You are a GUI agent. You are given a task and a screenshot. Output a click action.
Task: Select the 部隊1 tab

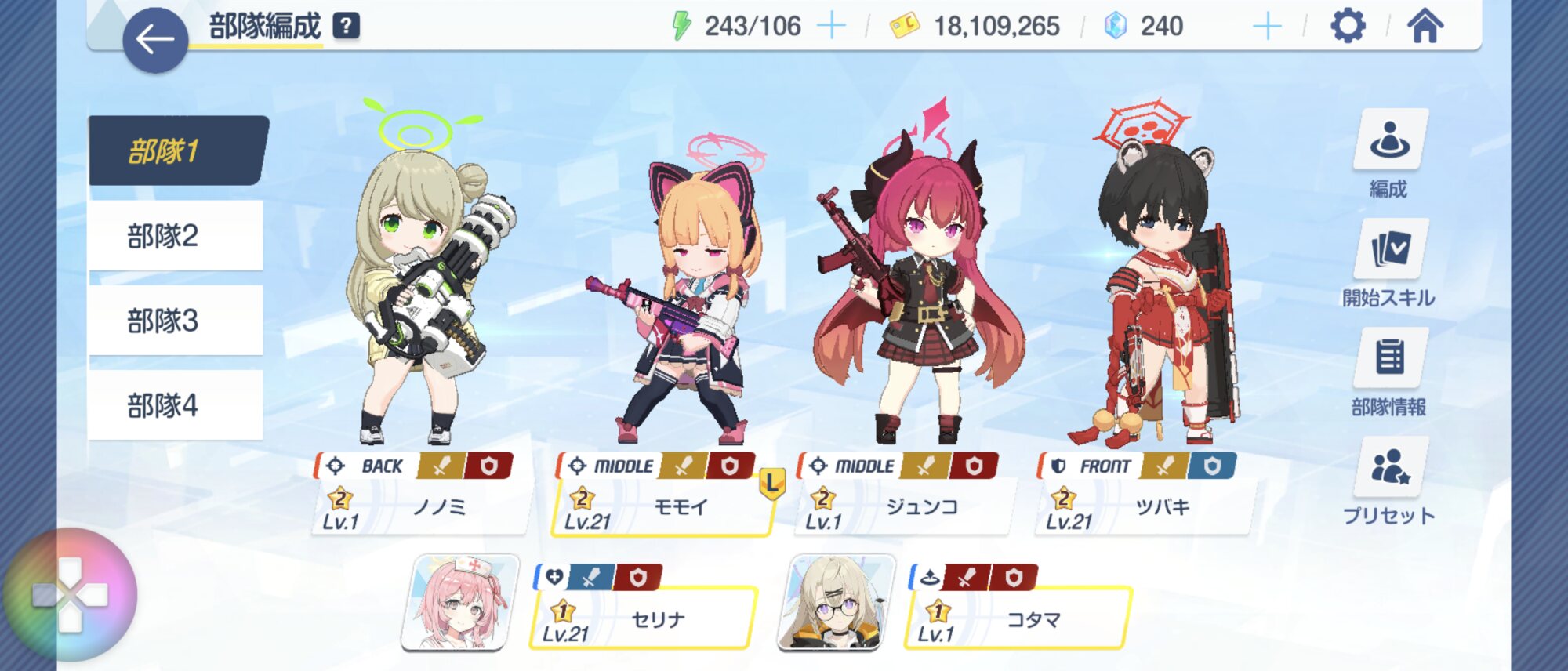[179, 151]
